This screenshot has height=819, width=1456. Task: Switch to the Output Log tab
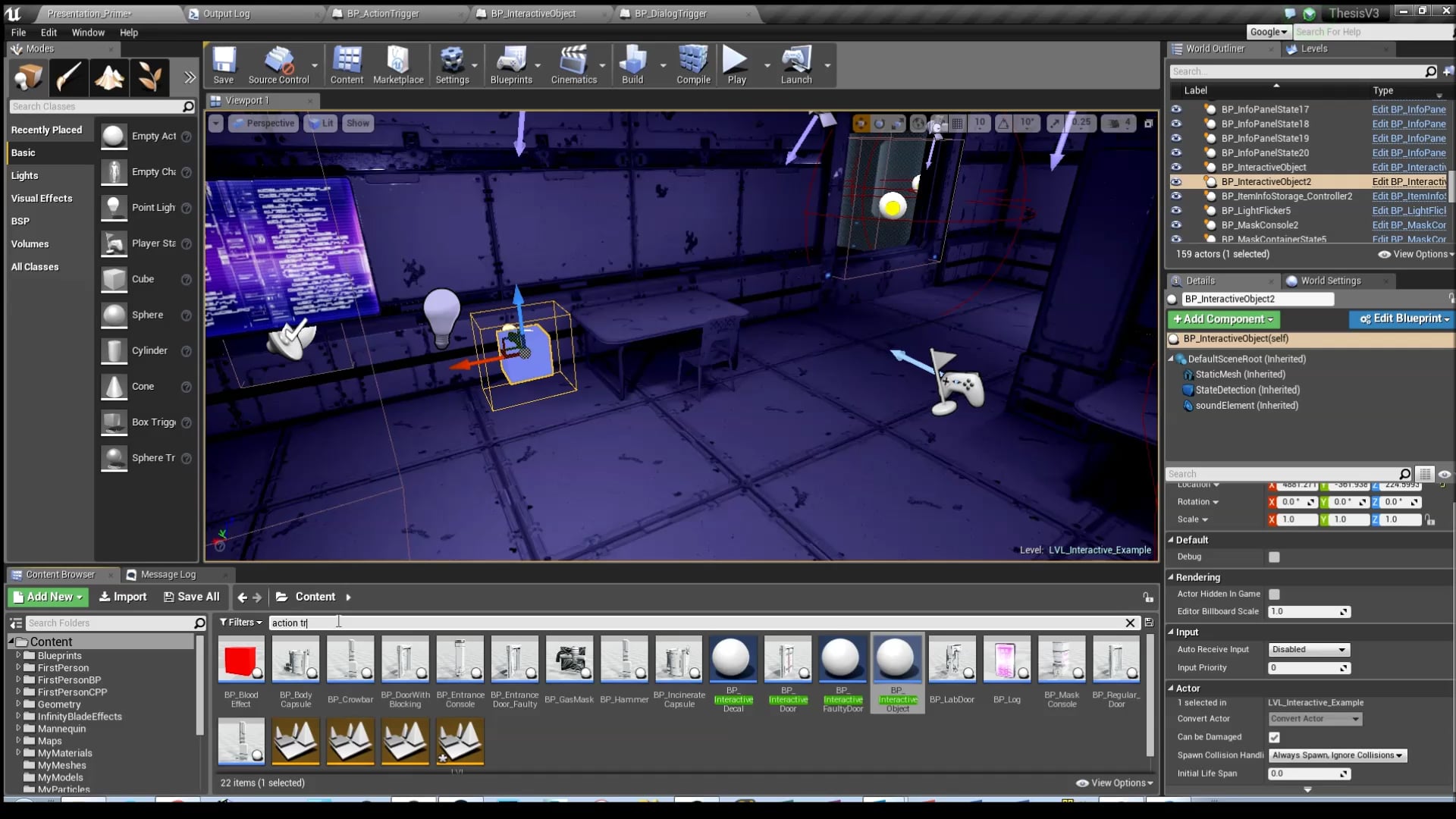coord(226,13)
